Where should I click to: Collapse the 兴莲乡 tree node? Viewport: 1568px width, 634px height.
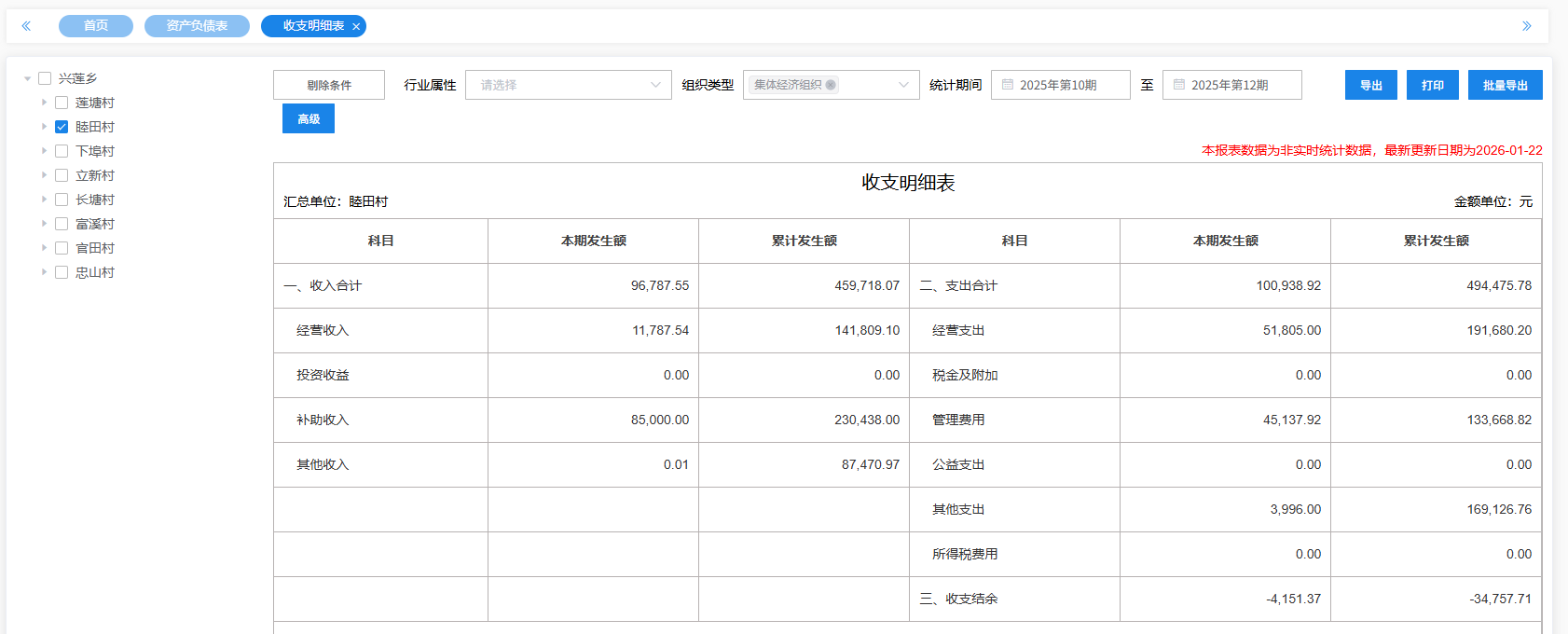pos(28,79)
